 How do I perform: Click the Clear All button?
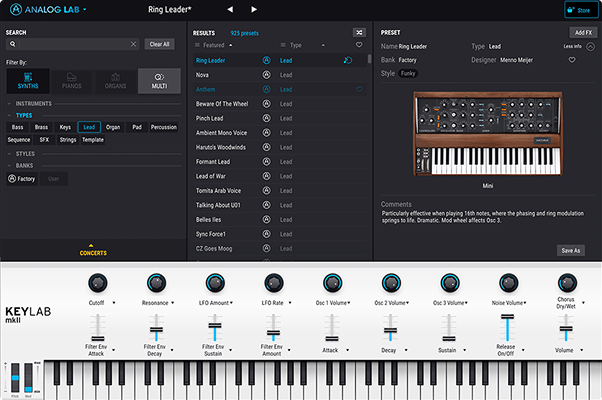pyautogui.click(x=159, y=44)
